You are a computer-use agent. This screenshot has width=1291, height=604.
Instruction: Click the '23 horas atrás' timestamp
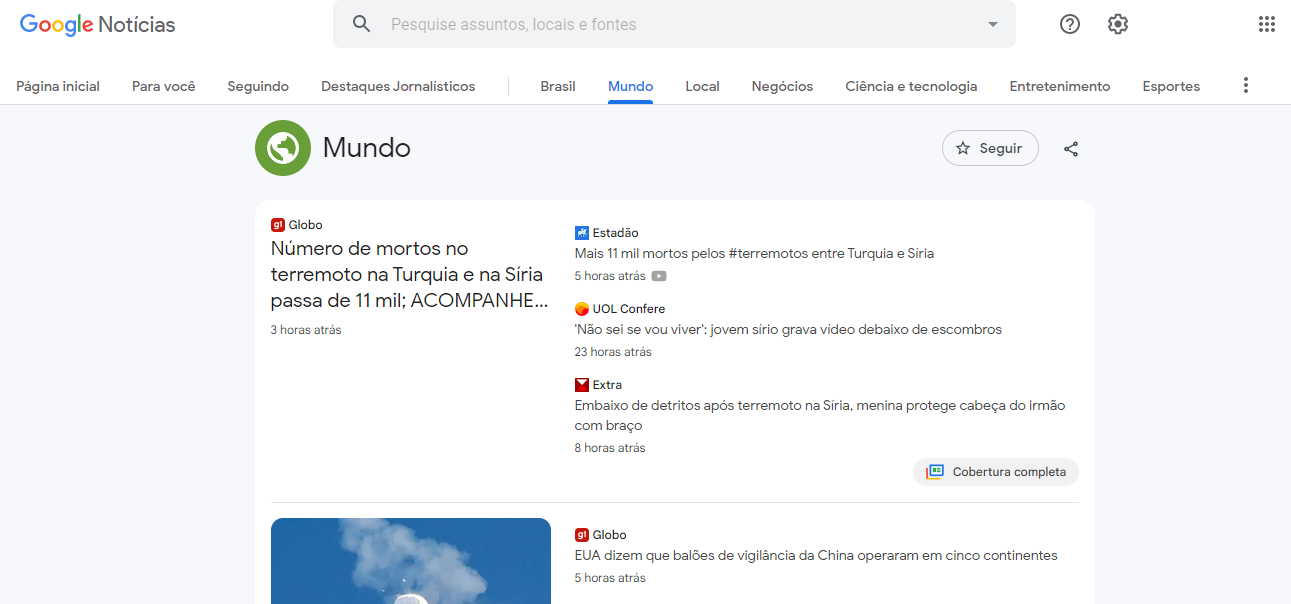[x=613, y=352]
